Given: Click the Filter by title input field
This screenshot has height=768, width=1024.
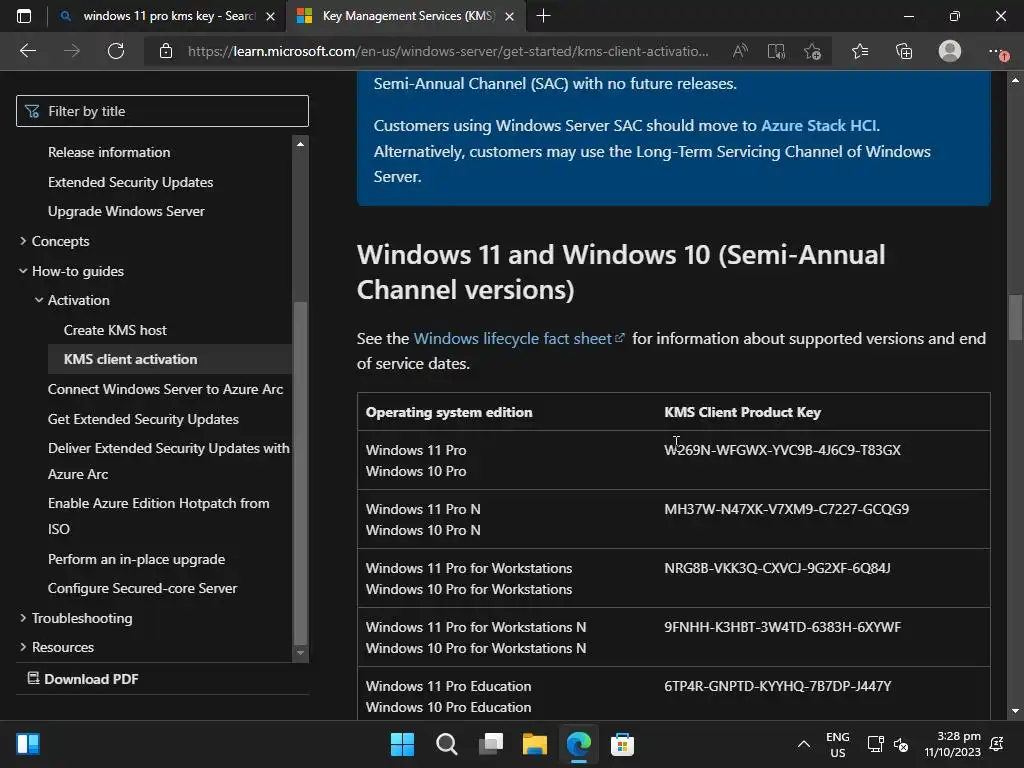Looking at the screenshot, I should tap(162, 111).
